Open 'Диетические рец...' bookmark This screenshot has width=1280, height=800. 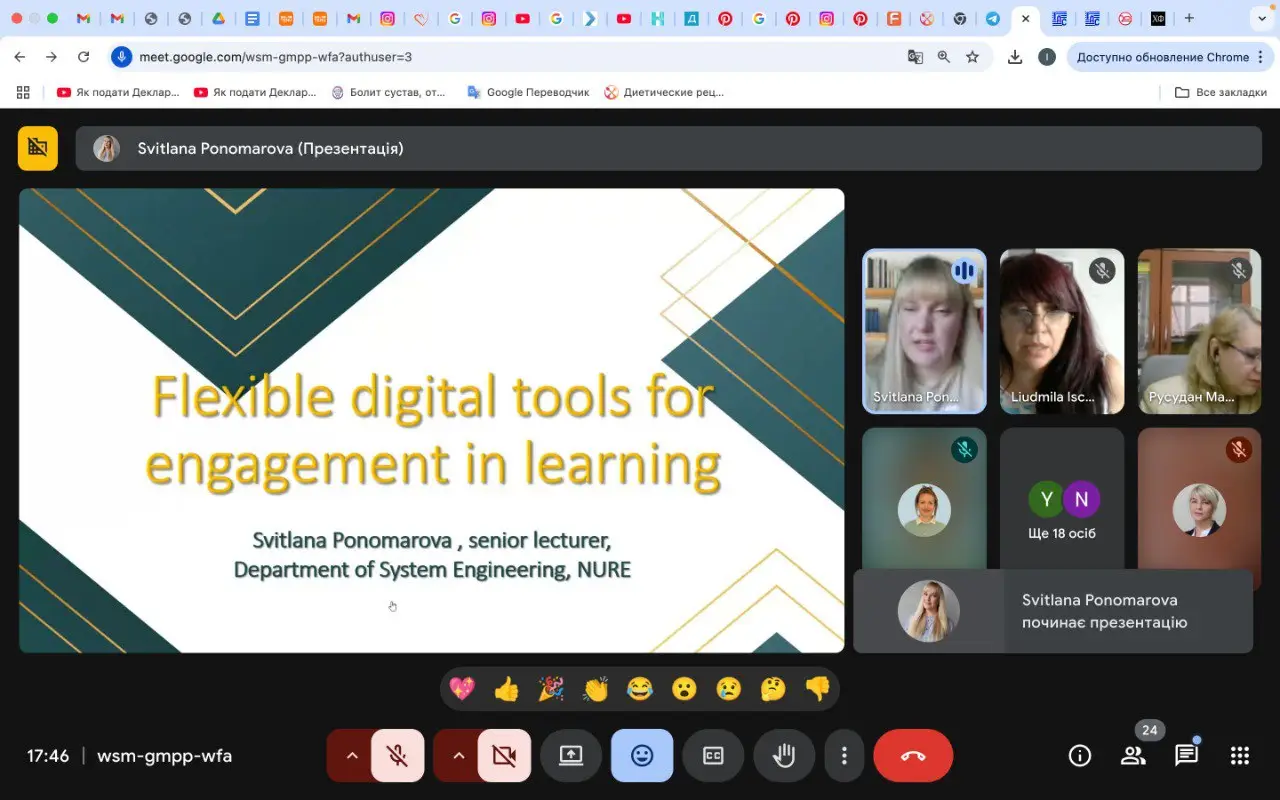coord(664,92)
